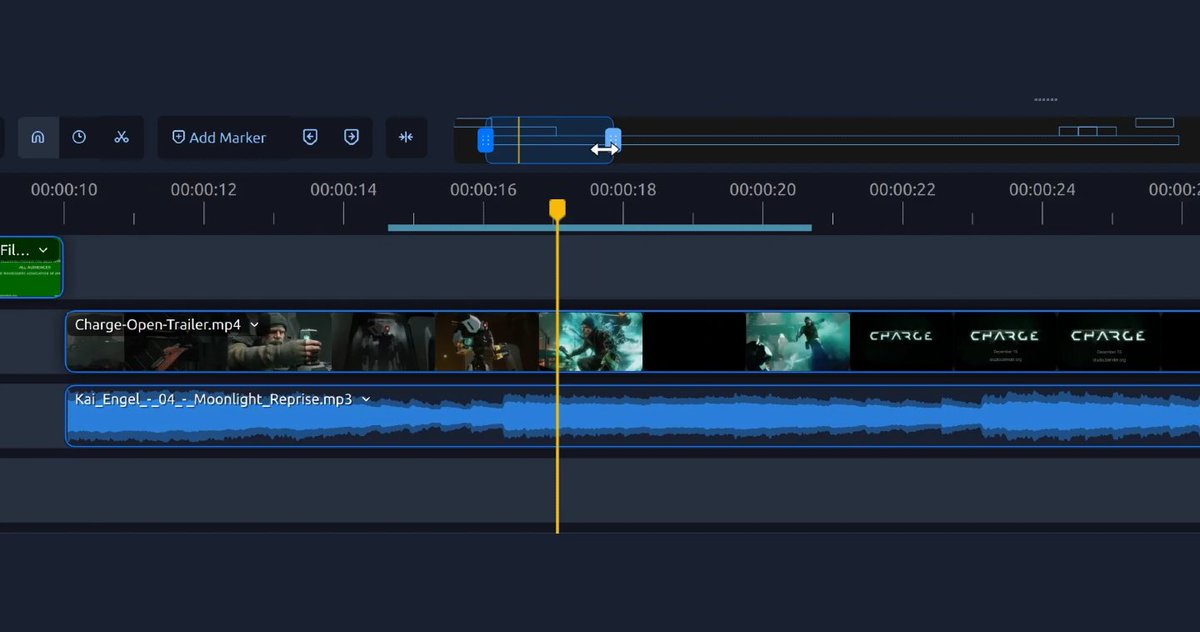
Task: Click the teal cache progress bar under ruler
Action: (600, 228)
